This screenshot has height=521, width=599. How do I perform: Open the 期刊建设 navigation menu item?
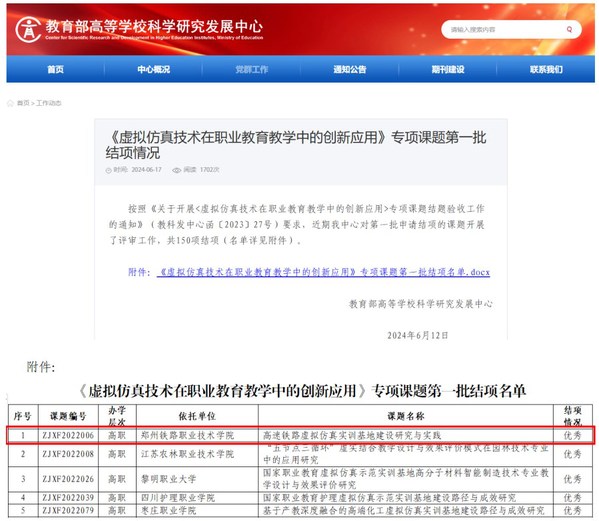click(x=448, y=70)
